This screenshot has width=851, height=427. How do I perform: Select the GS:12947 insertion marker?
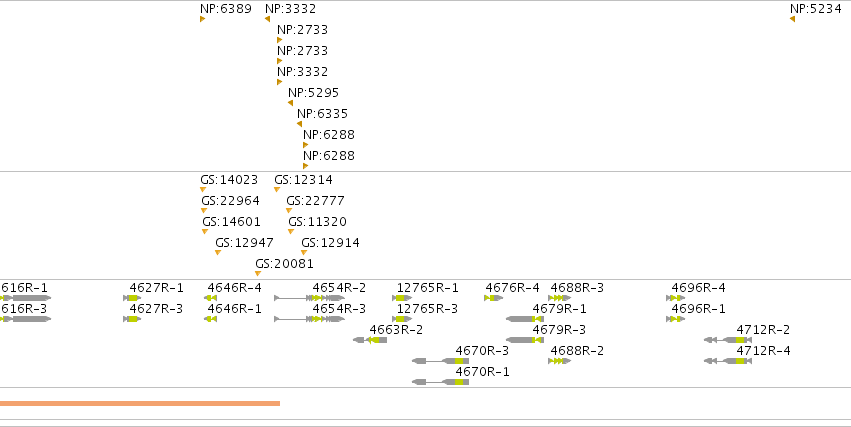click(x=218, y=252)
